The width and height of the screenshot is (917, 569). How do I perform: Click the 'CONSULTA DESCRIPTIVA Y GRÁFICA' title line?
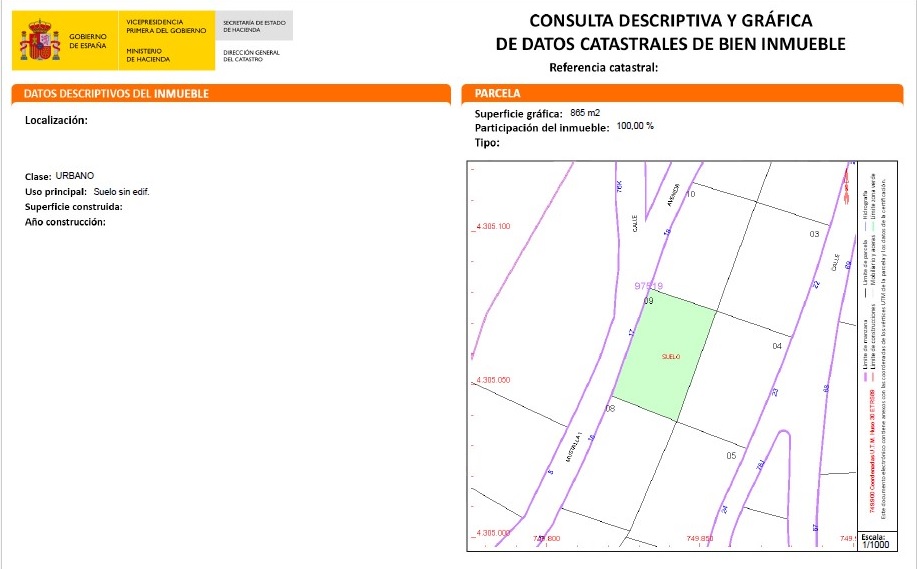click(x=671, y=20)
